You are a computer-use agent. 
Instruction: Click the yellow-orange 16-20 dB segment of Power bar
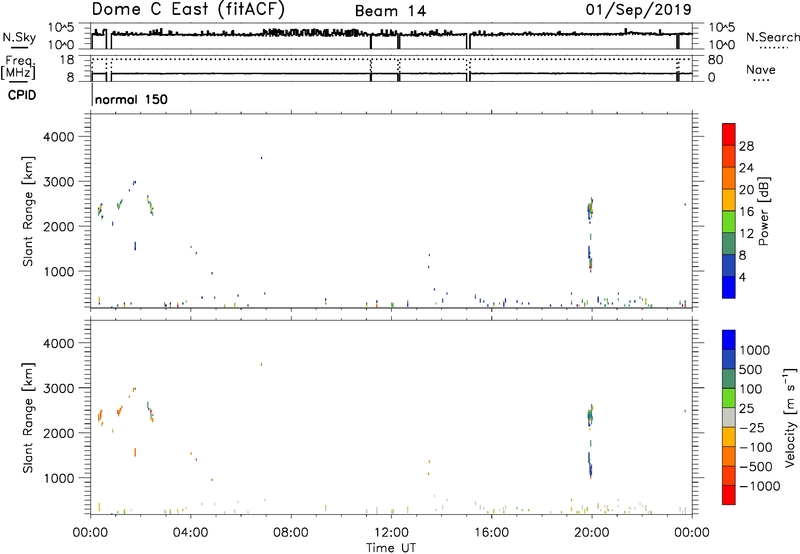729,200
